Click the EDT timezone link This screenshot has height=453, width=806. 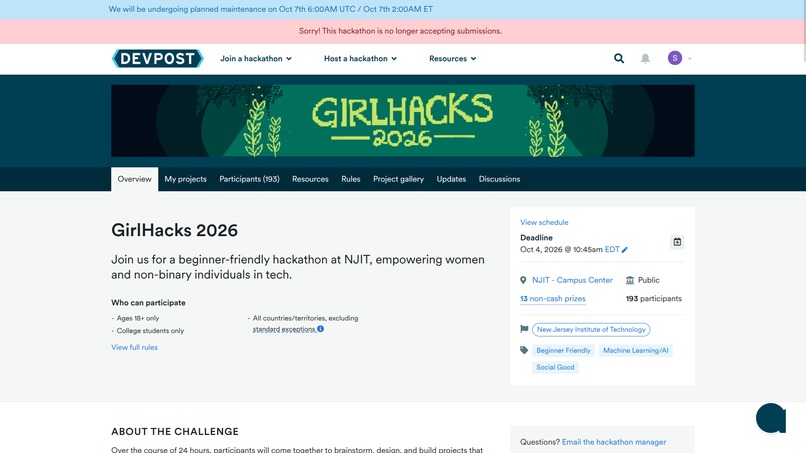(612, 249)
